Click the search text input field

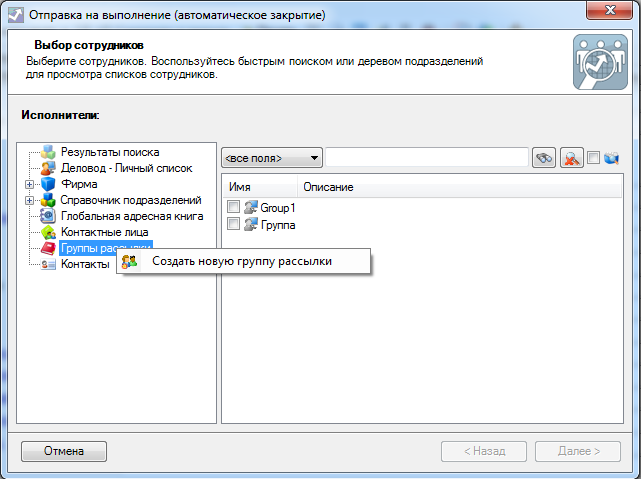coord(427,158)
